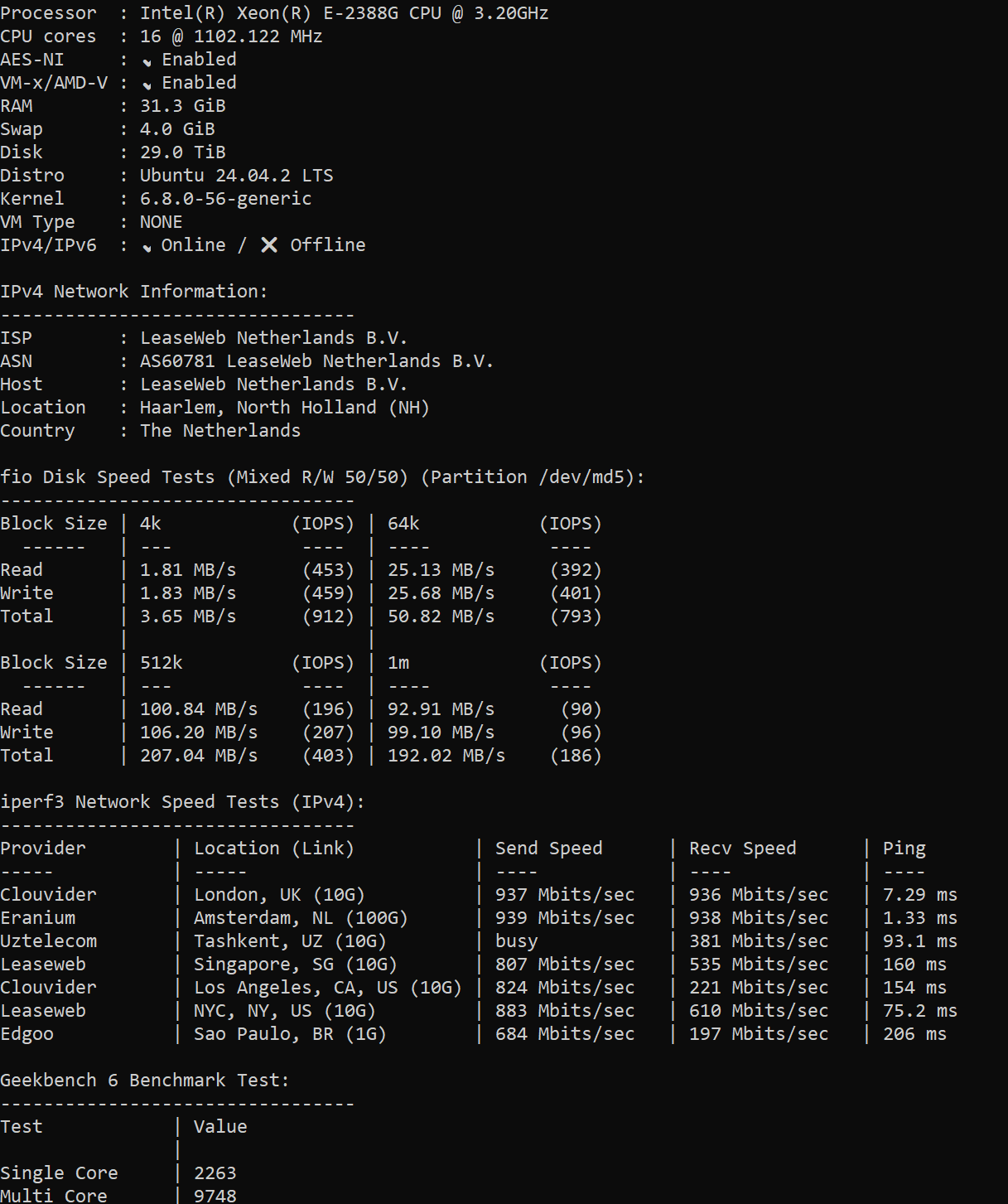
Task: Click the "busy" send speed for Tashkent
Action: point(517,941)
